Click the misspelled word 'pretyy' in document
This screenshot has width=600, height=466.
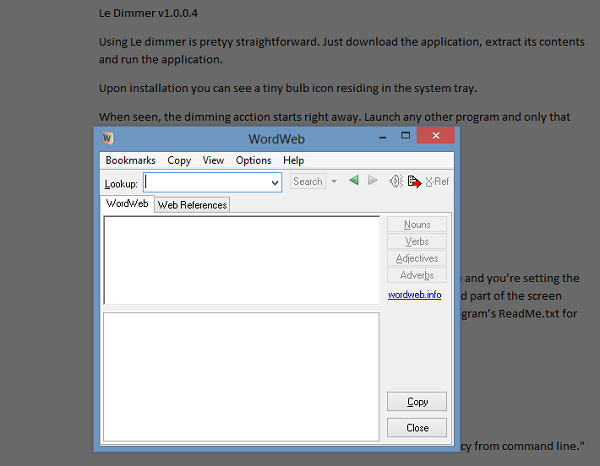click(216, 42)
